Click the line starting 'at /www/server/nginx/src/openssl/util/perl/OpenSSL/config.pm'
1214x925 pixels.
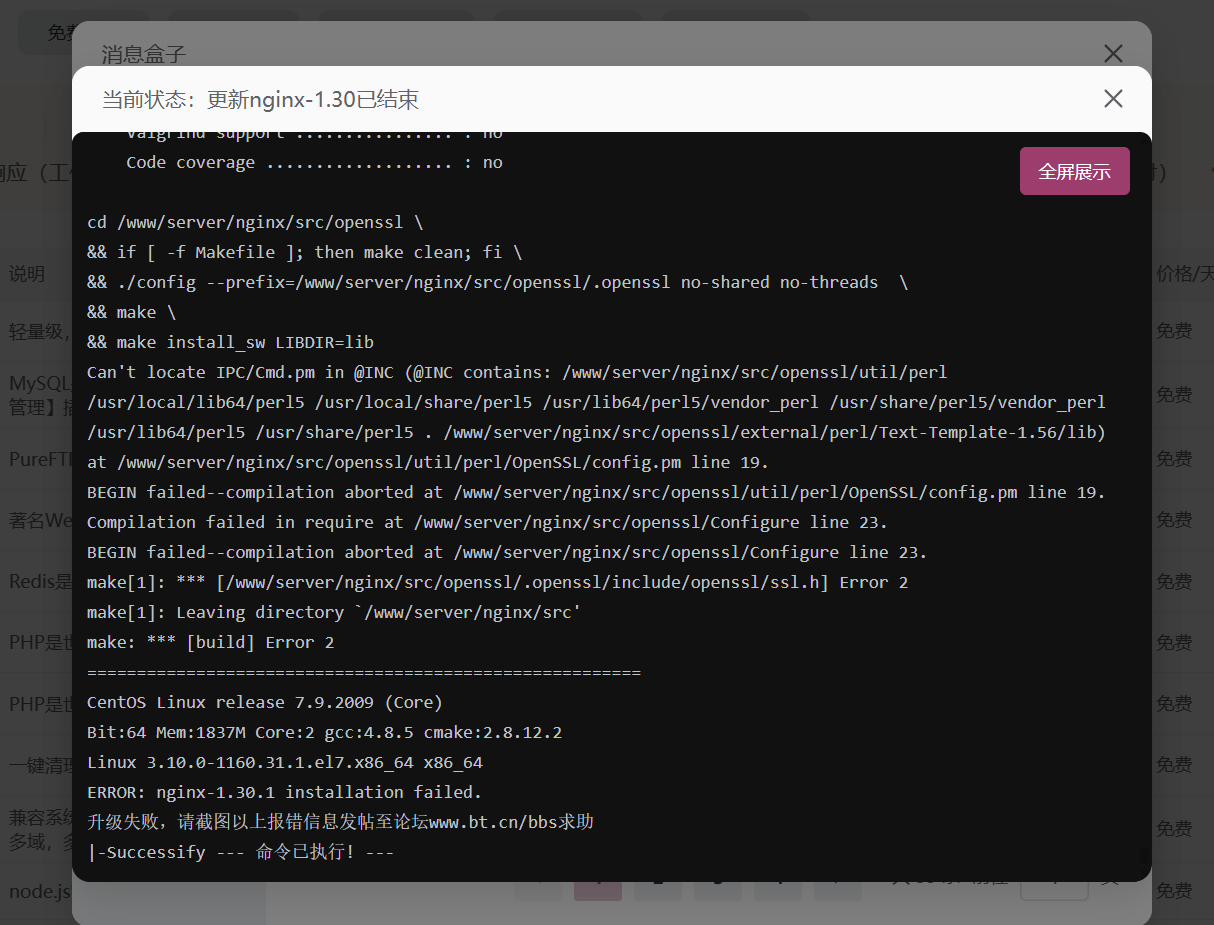tap(428, 462)
